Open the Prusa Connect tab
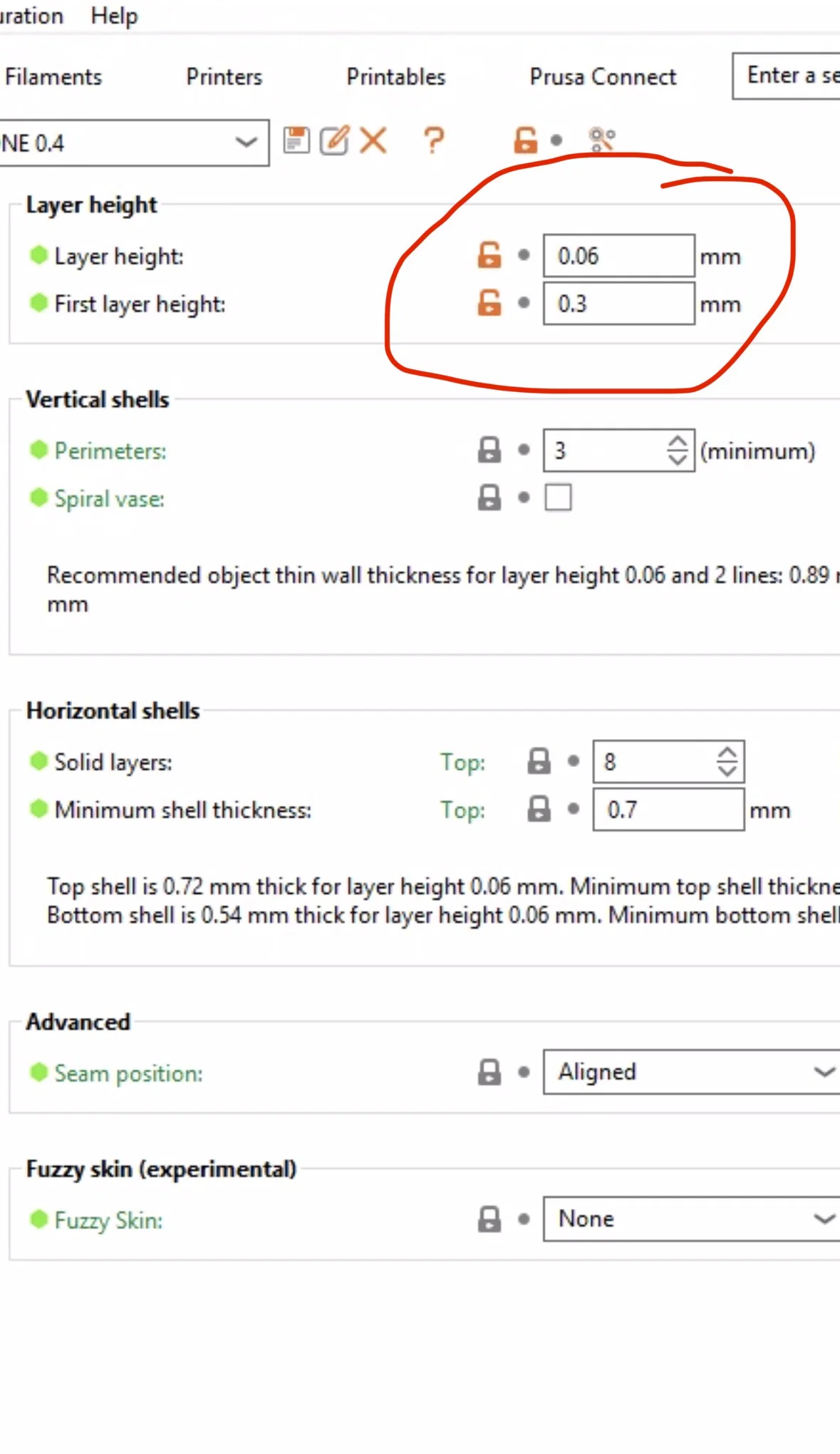Screen dimensions: 840x1454 (x=603, y=77)
